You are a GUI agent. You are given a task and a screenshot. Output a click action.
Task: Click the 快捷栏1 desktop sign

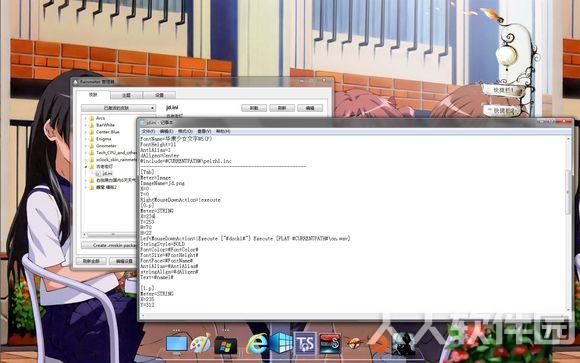[504, 90]
